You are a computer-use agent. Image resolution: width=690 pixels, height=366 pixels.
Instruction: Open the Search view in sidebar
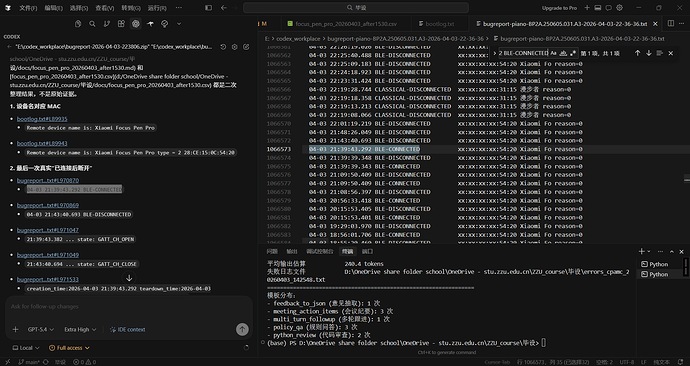92,24
